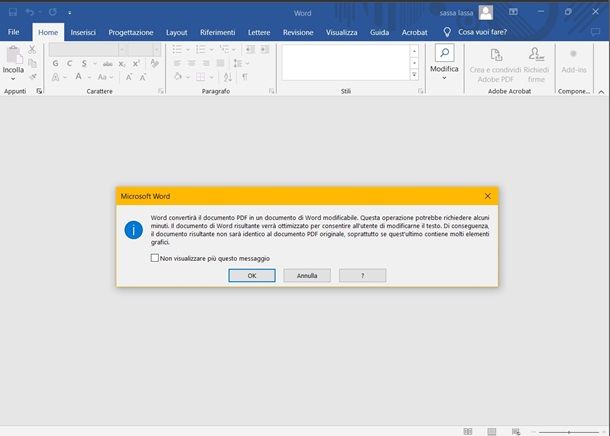Image resolution: width=610 pixels, height=436 pixels.
Task: Switch to the Riferimenti tab
Action: tap(217, 33)
